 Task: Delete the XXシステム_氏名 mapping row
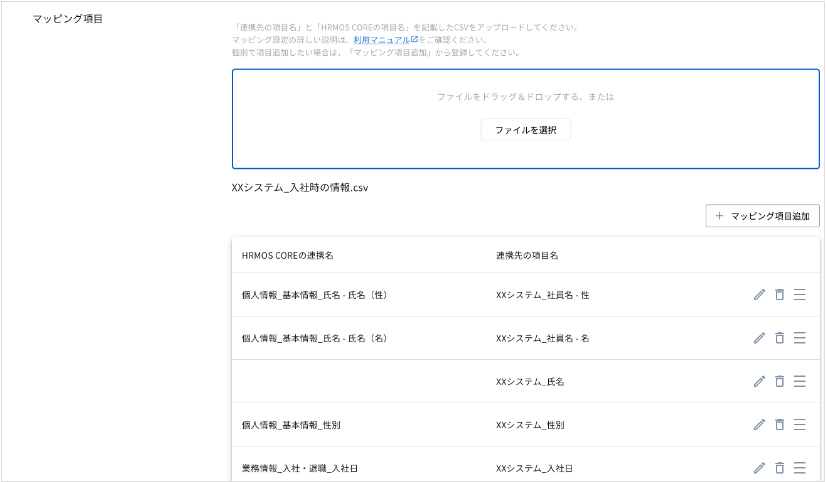coord(779,381)
